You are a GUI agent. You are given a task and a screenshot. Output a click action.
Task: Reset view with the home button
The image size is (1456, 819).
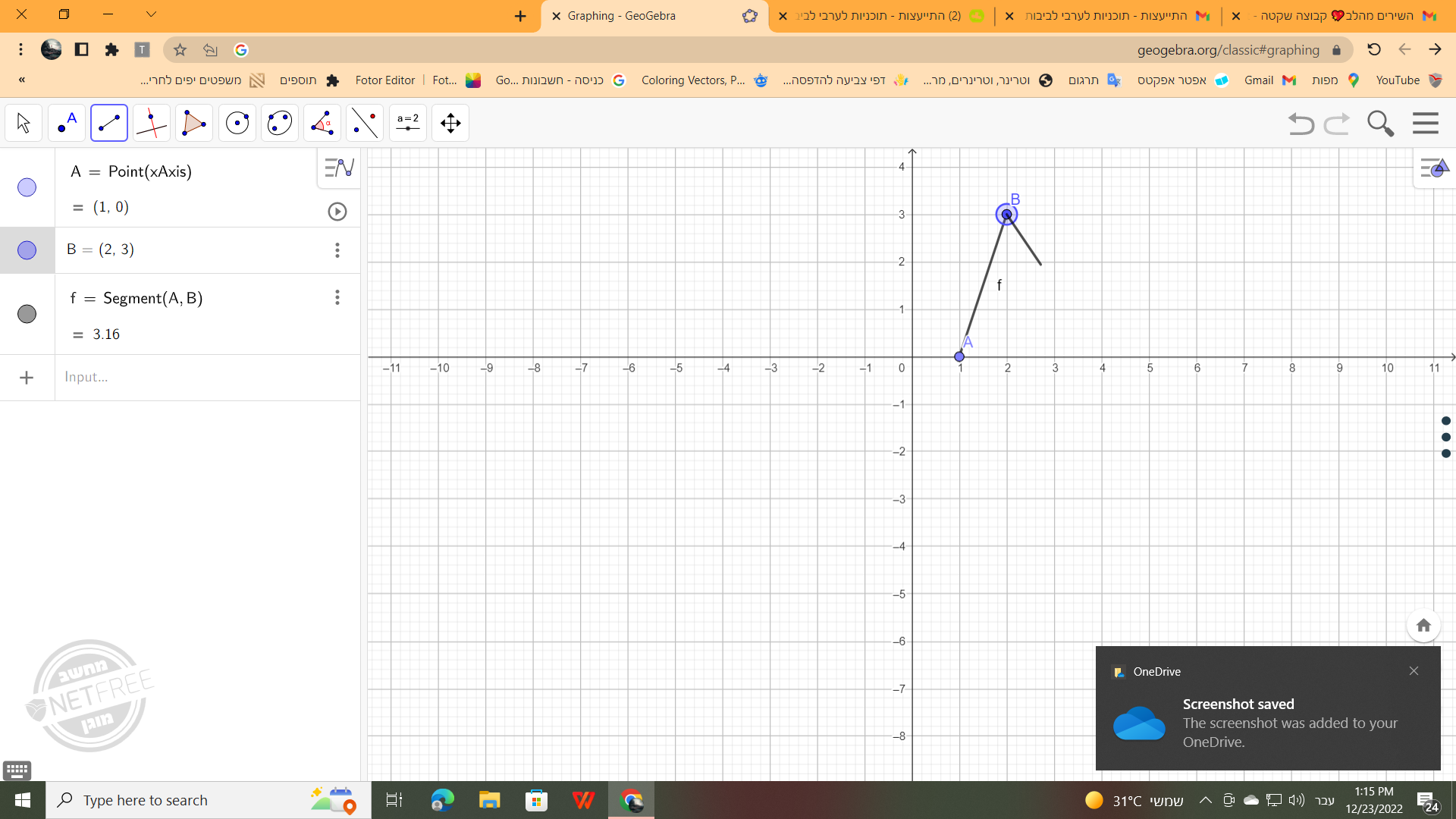point(1423,626)
